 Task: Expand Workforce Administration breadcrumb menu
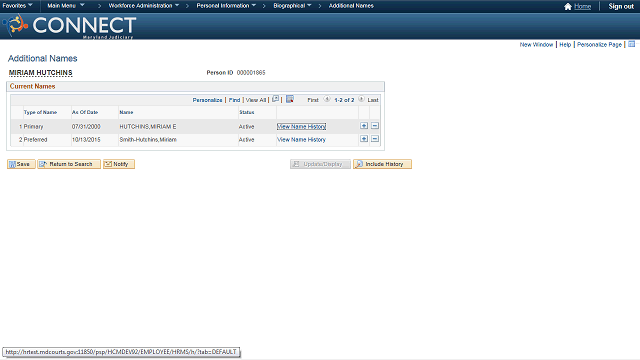point(144,6)
